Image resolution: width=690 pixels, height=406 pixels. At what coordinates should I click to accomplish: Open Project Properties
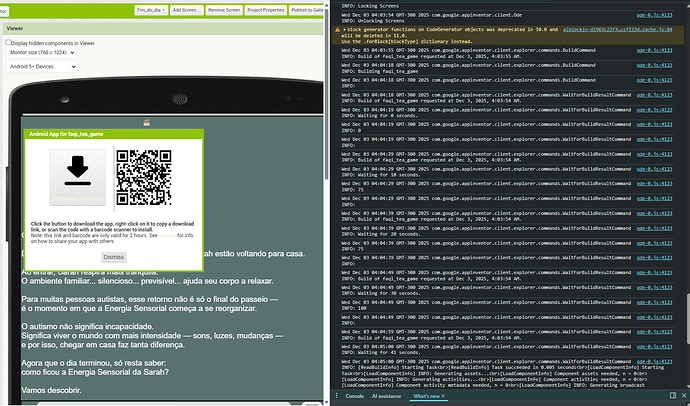[265, 9]
